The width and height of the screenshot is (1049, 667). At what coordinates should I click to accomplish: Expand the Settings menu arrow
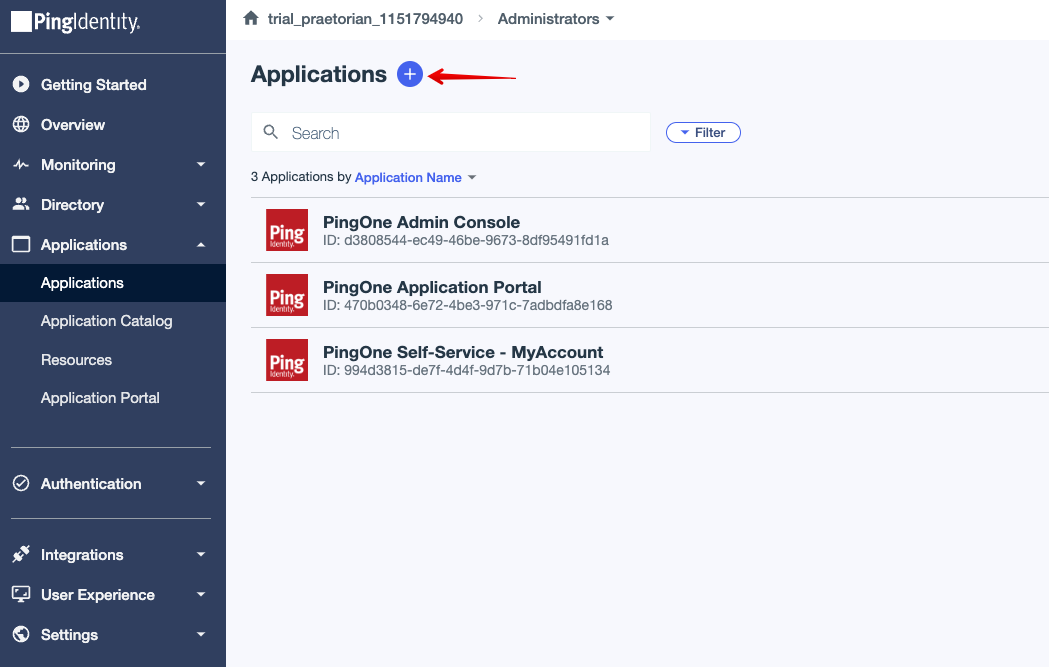tap(201, 634)
